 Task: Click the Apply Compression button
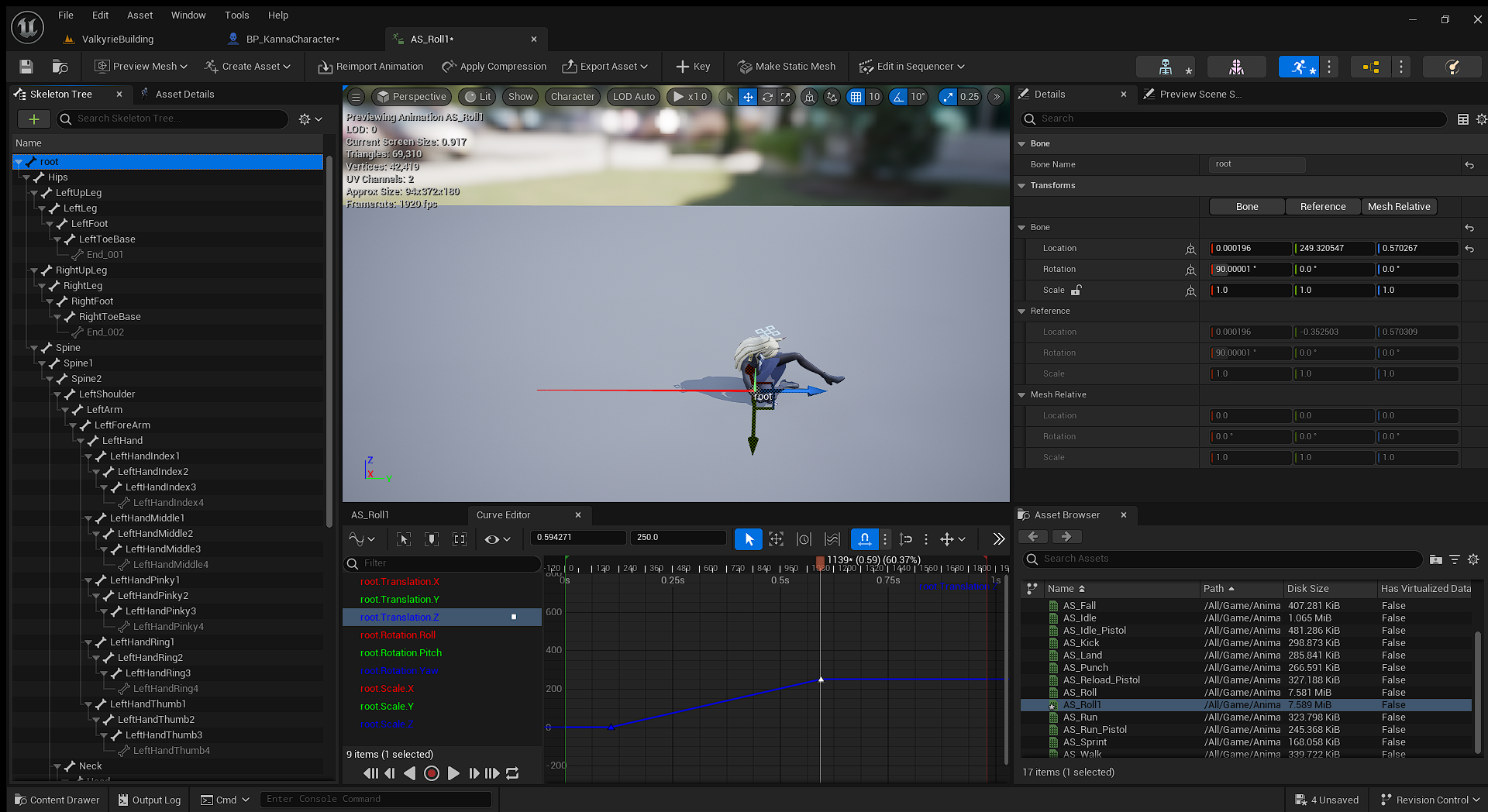[x=494, y=67]
